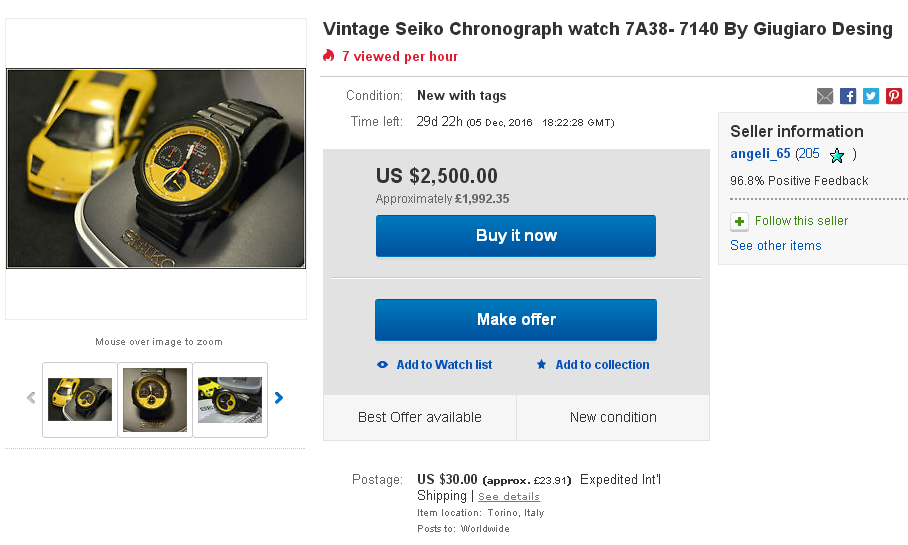
Task: Open the seller's 205 feedback score
Action: (809, 154)
